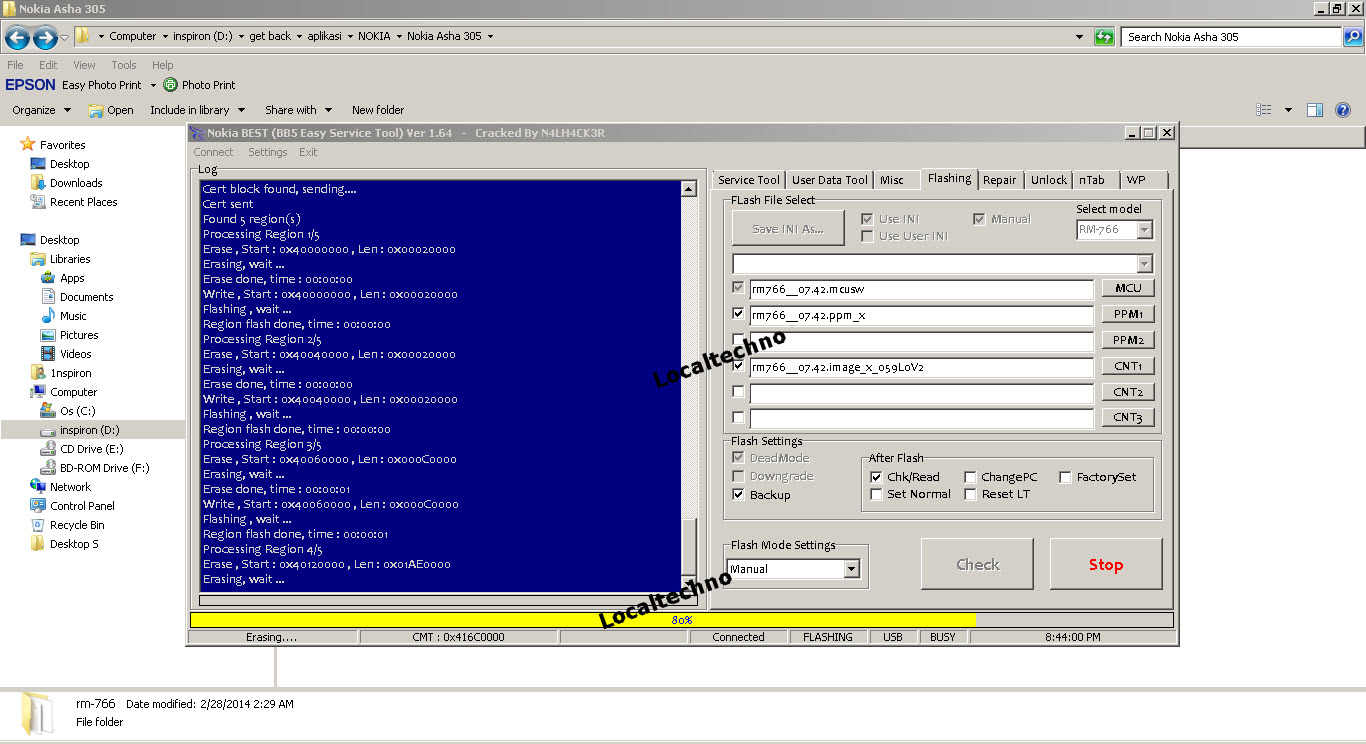This screenshot has width=1366, height=744.
Task: Open the Select model RM-766 dropdown
Action: coord(1145,230)
